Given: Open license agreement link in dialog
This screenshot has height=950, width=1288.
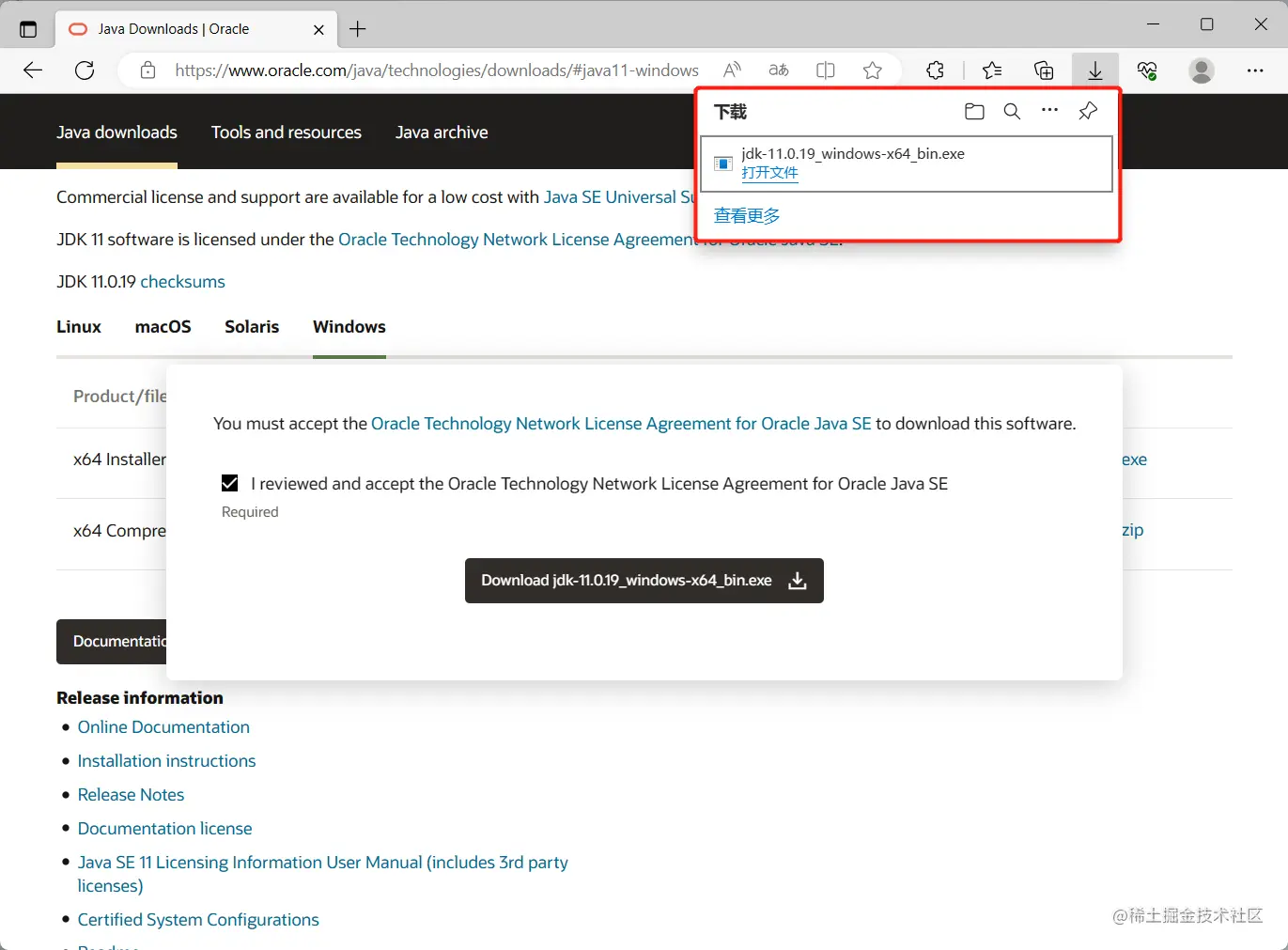Looking at the screenshot, I should click(621, 424).
